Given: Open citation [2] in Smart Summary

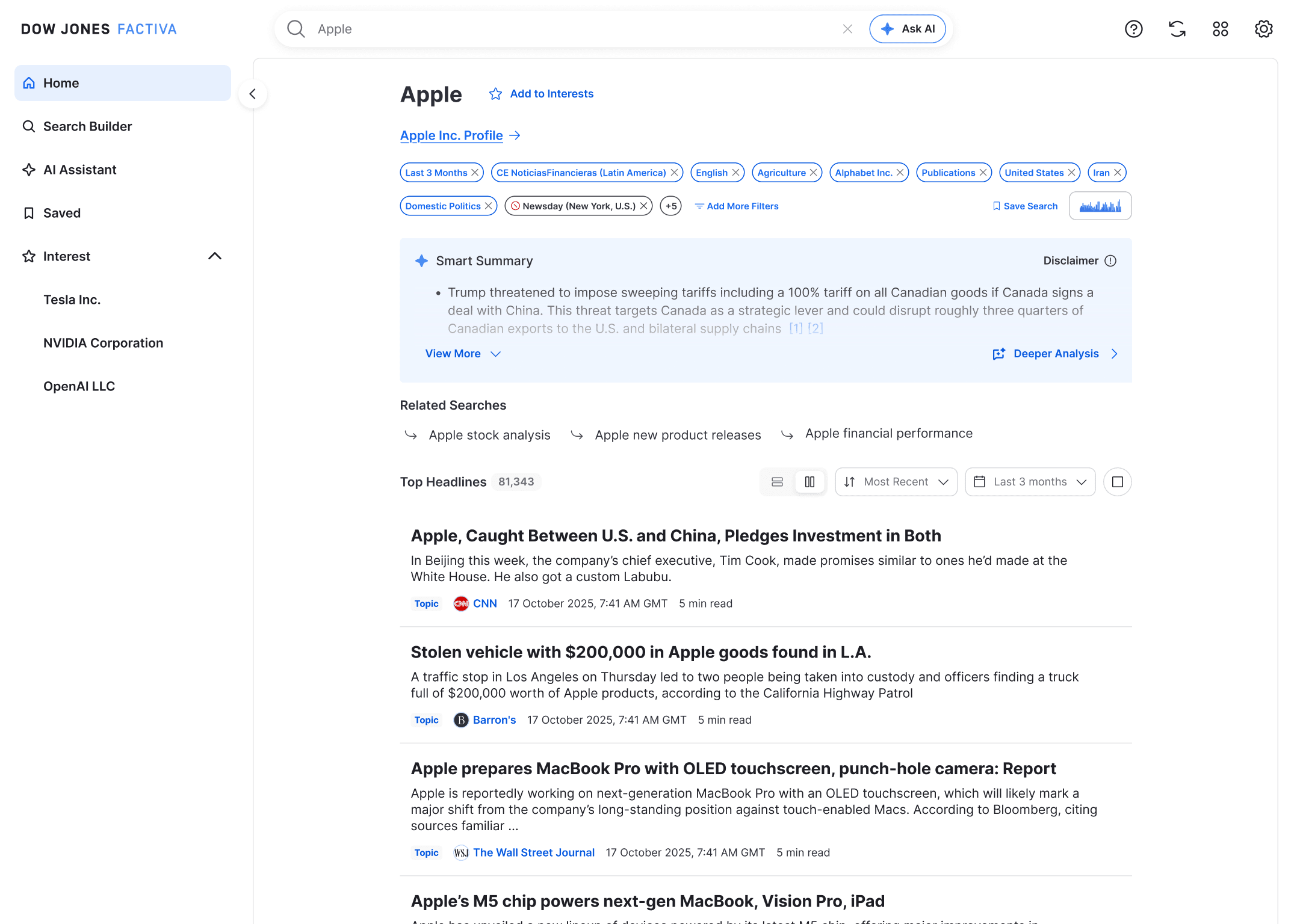Looking at the screenshot, I should tap(816, 328).
